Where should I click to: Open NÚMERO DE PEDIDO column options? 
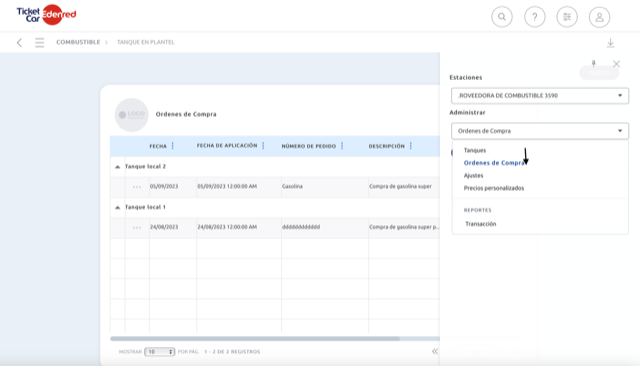342,146
